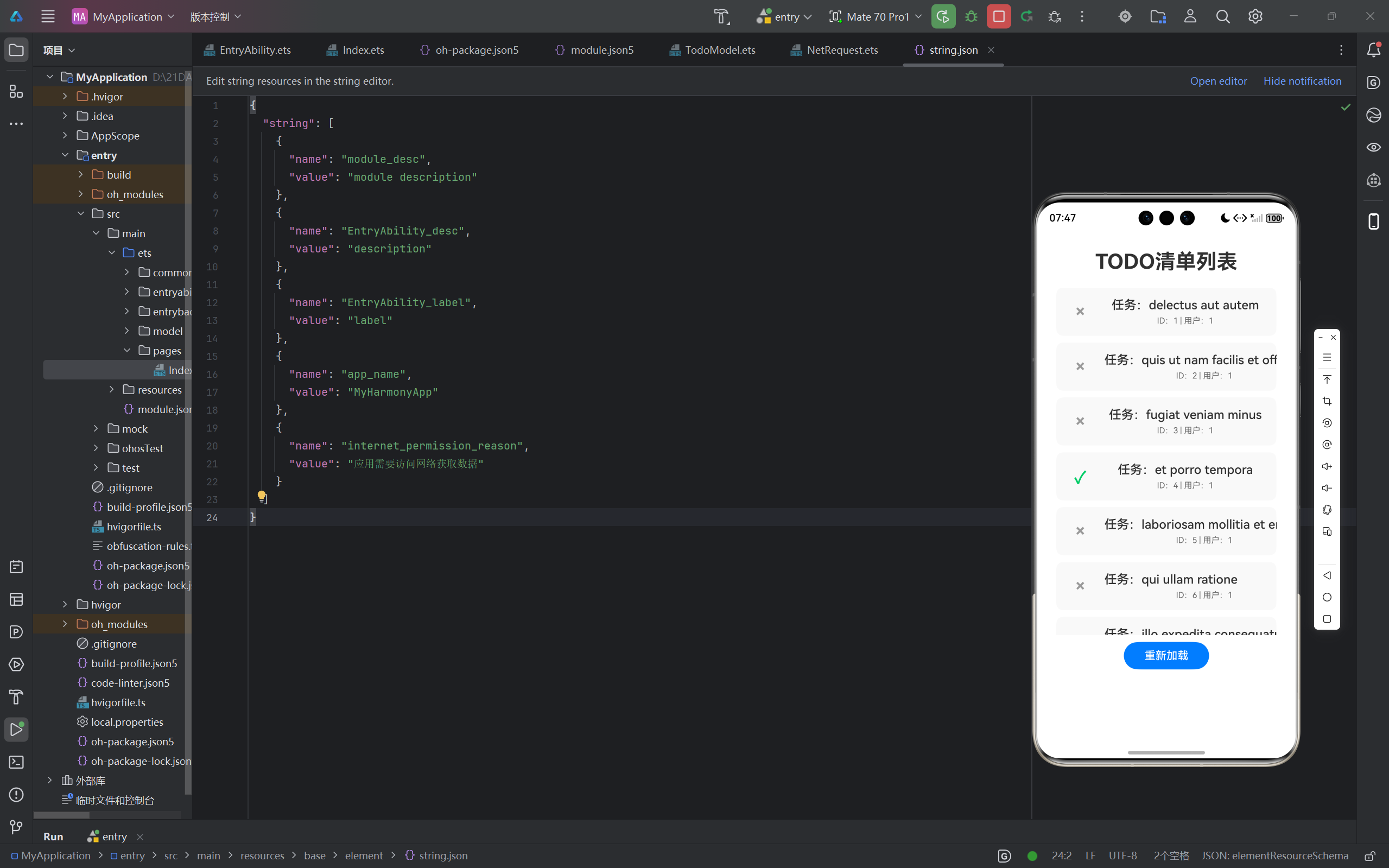
Task: Click the green Run entry button
Action: click(943, 17)
